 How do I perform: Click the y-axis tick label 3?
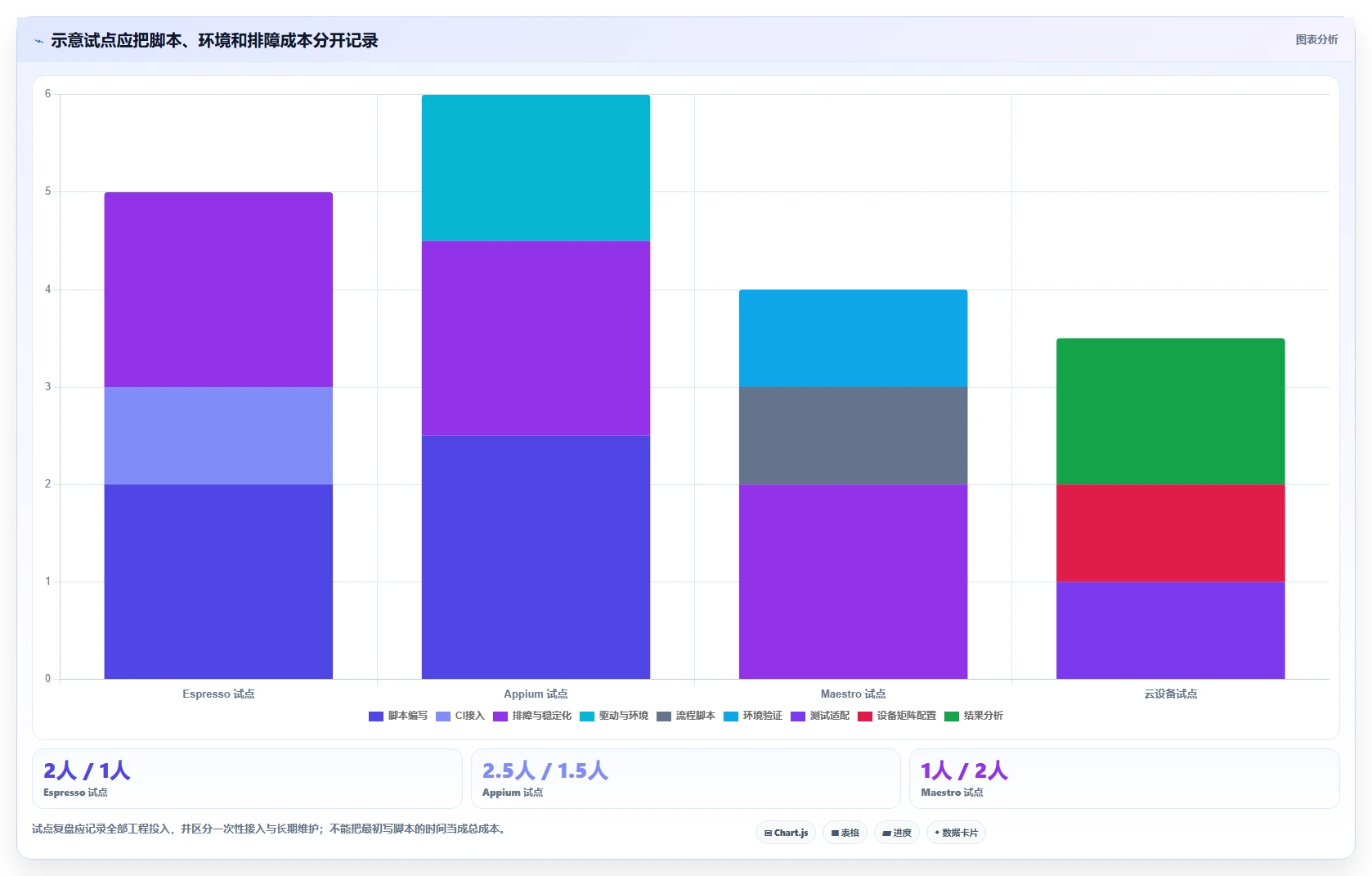tap(47, 387)
